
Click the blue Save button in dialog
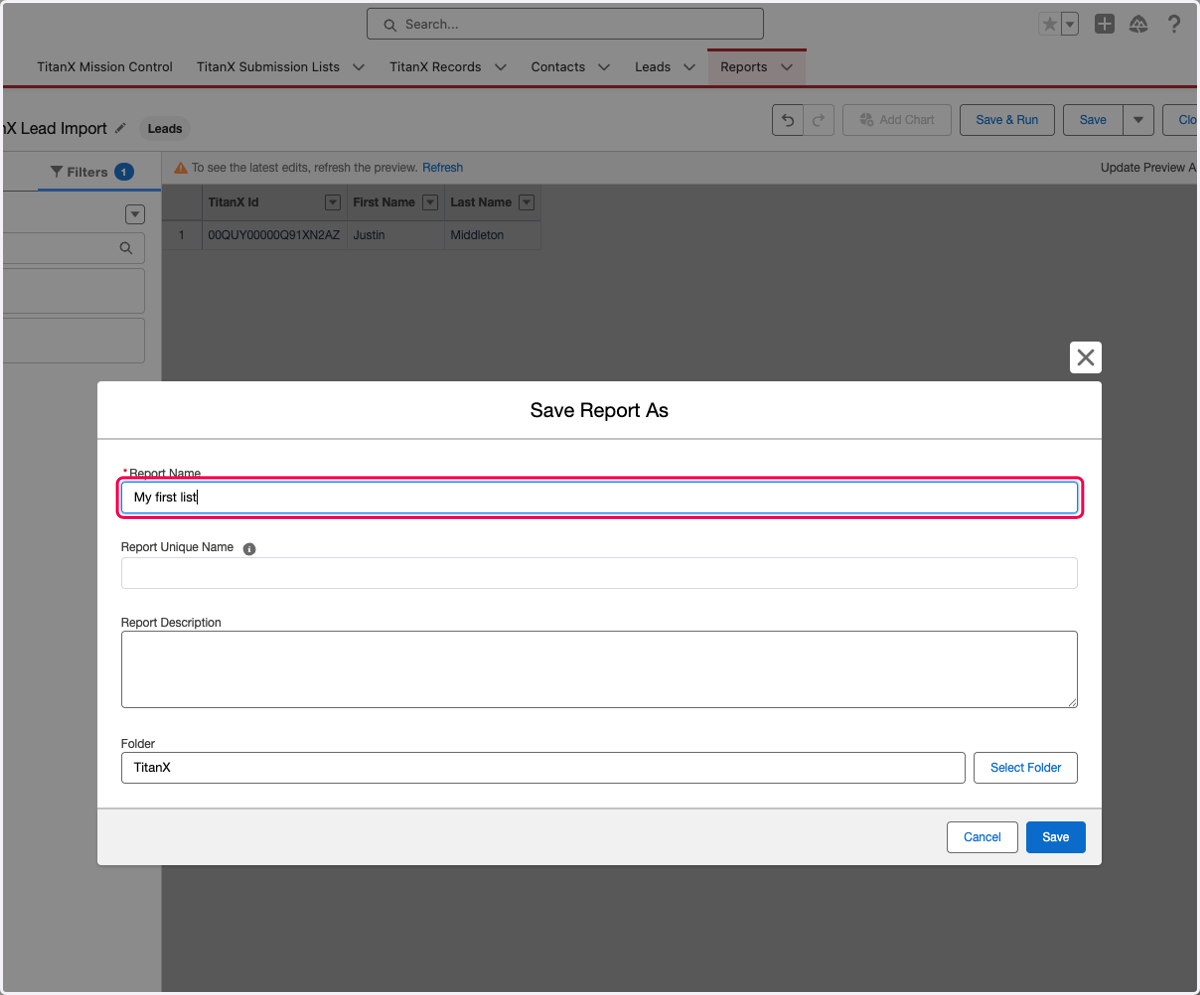[1055, 837]
